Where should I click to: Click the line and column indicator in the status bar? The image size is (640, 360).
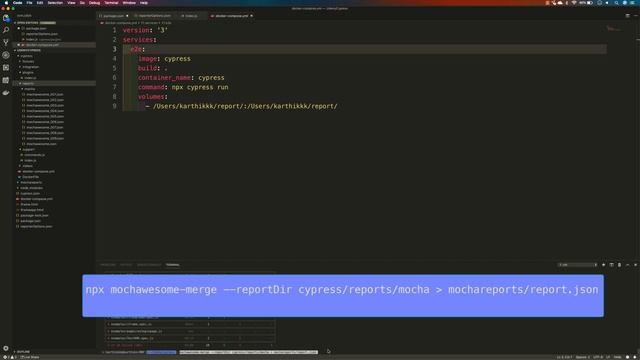[x=564, y=357]
